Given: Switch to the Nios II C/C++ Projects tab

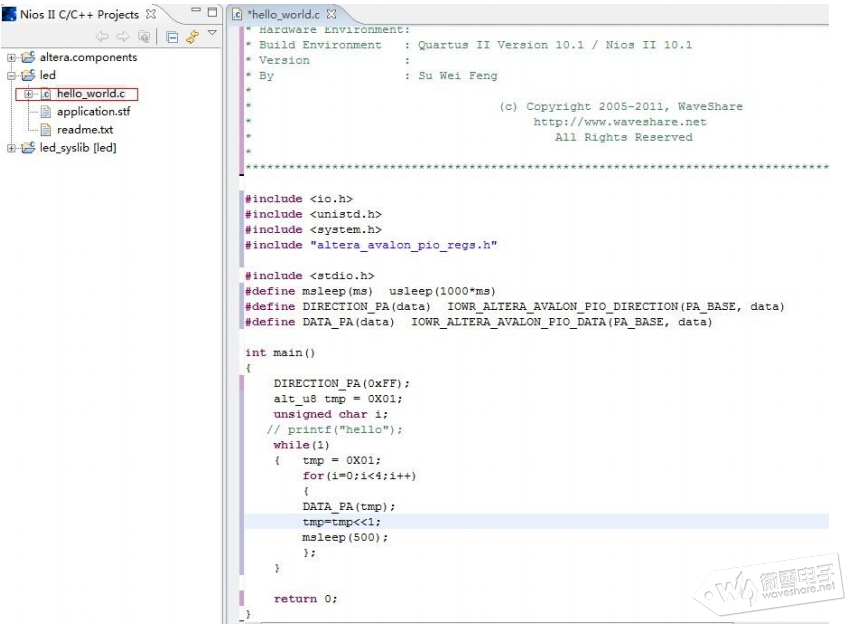Looking at the screenshot, I should 79,14.
